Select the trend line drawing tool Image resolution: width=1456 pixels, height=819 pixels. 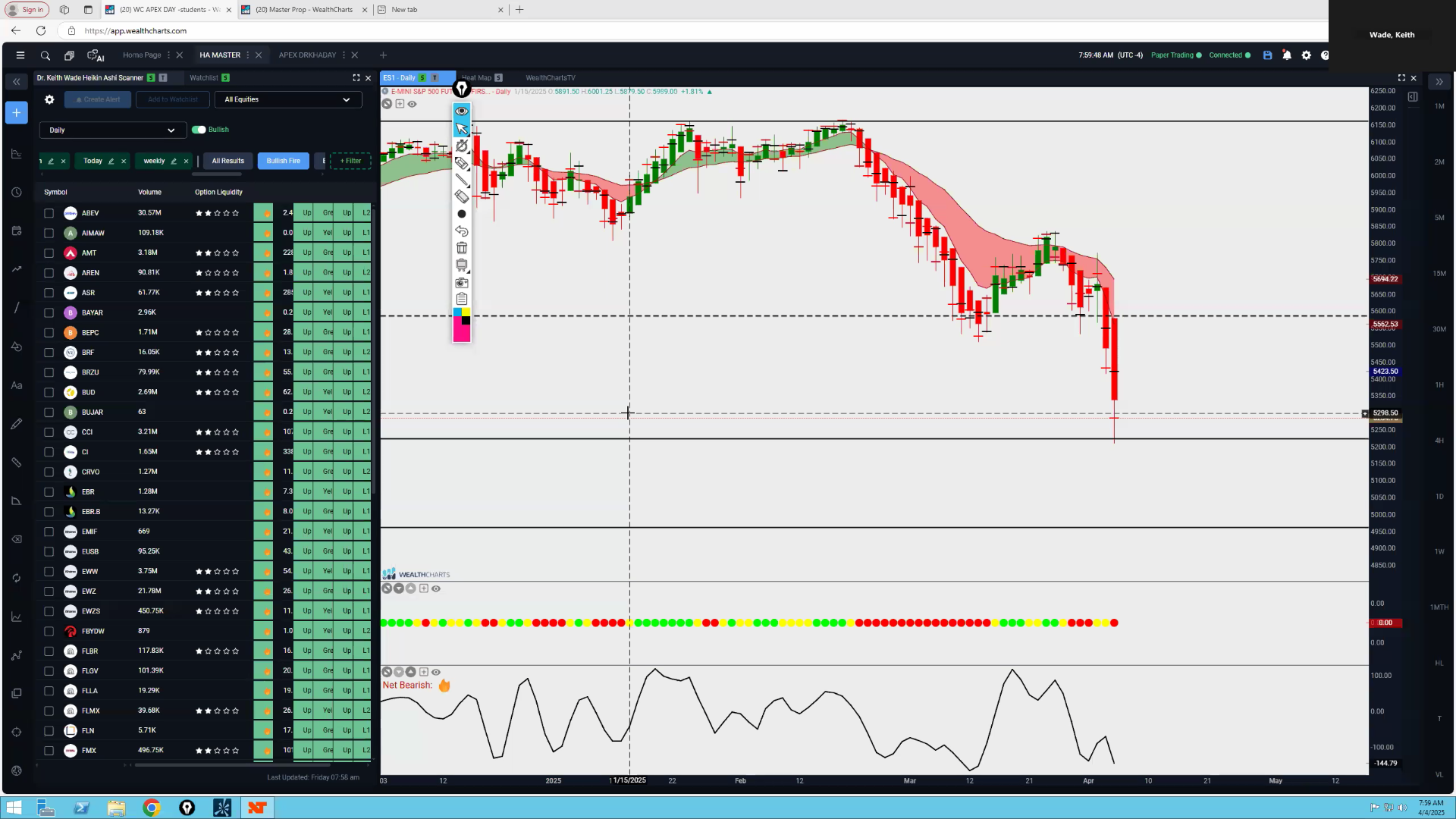[462, 180]
